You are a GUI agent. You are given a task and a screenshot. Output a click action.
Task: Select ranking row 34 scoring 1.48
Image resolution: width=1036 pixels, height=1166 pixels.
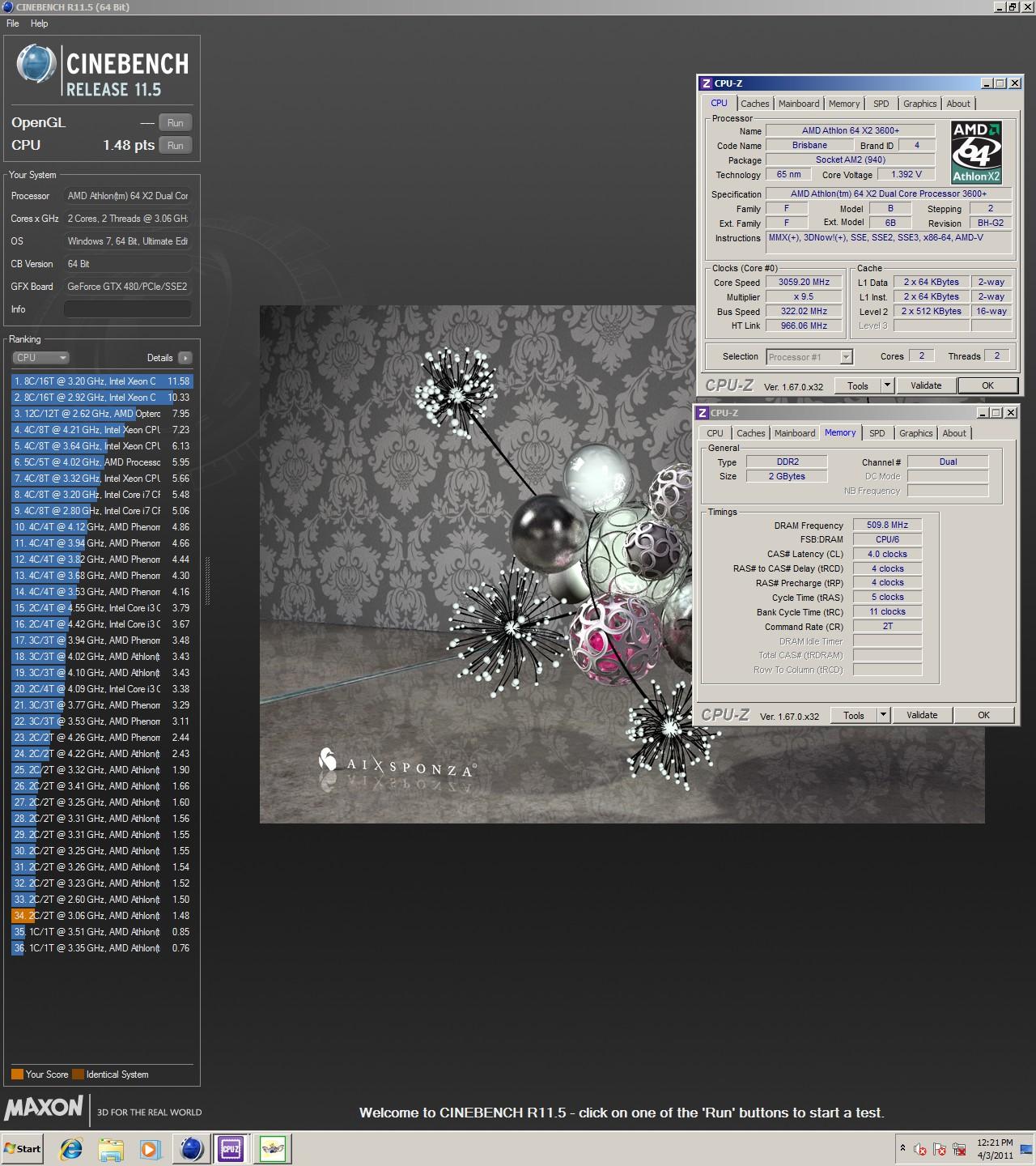pos(102,916)
